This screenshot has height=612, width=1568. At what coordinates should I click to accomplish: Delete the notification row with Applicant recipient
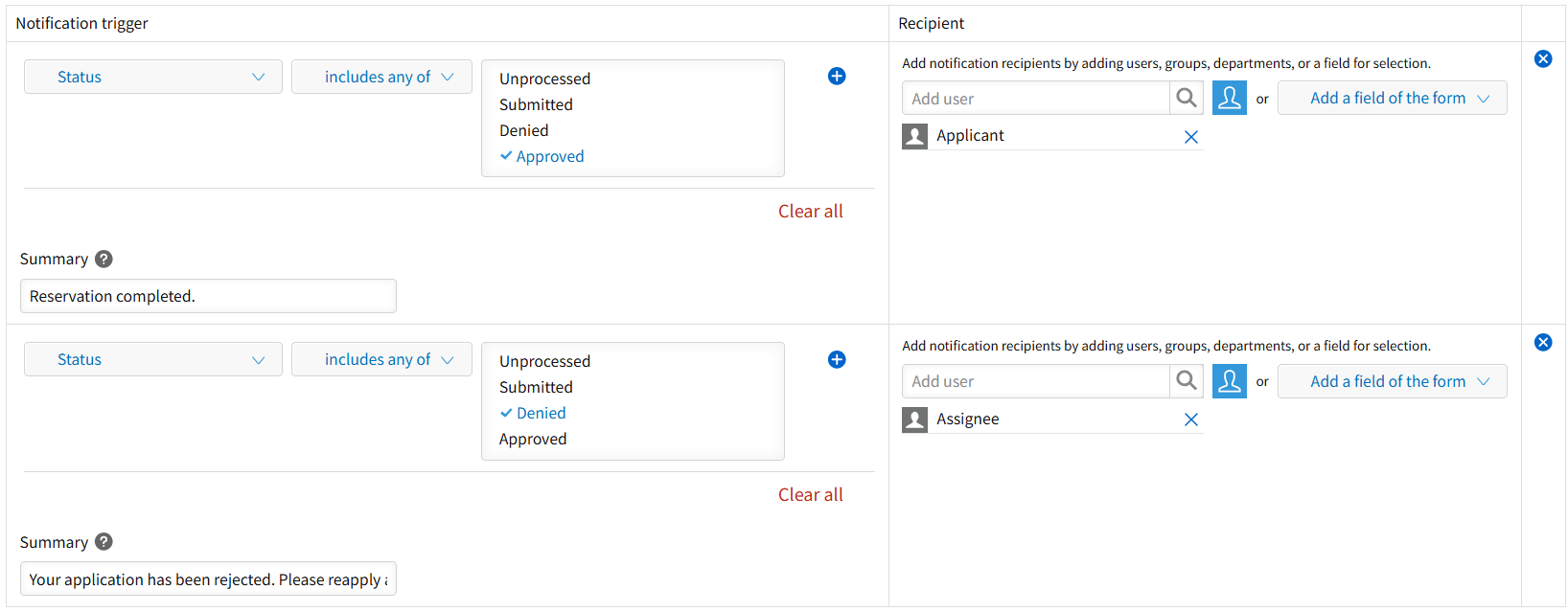1543,58
